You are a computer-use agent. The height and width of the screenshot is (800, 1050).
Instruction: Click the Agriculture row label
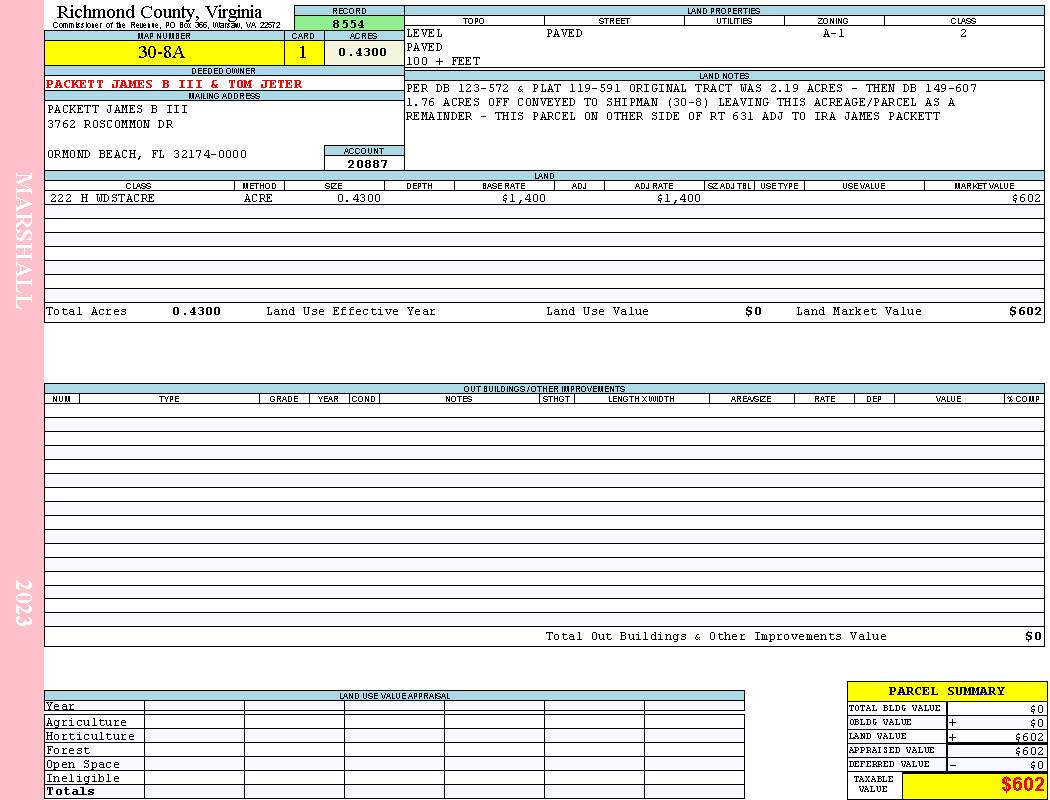[86, 722]
